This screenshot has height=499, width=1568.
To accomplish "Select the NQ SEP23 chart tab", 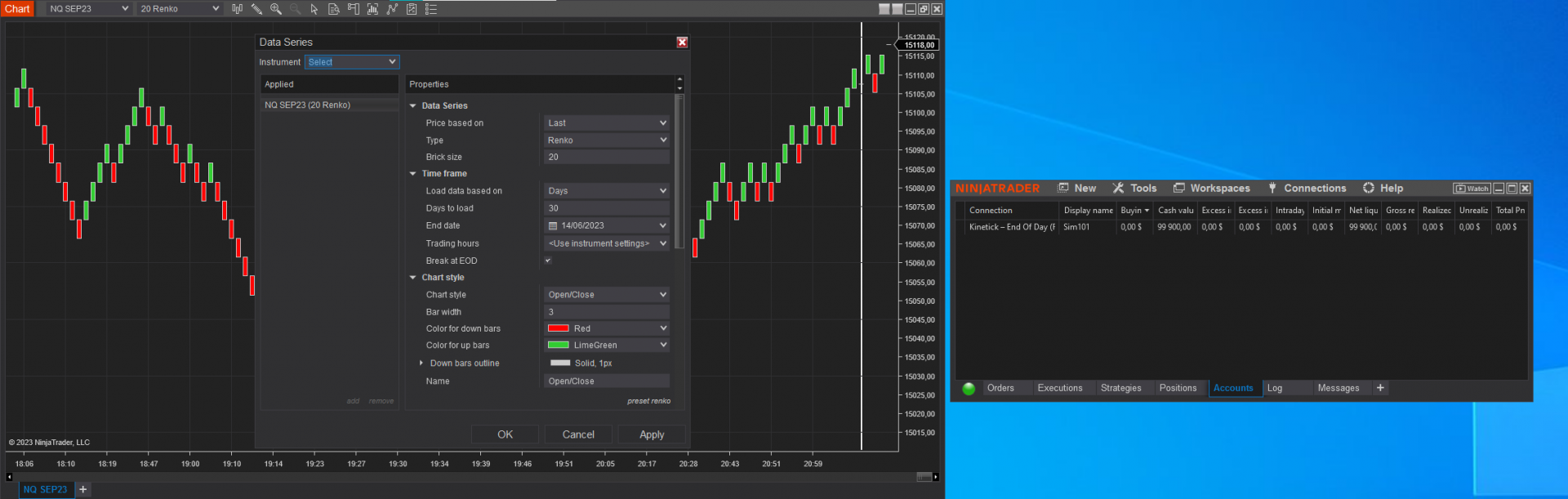I will click(x=46, y=490).
